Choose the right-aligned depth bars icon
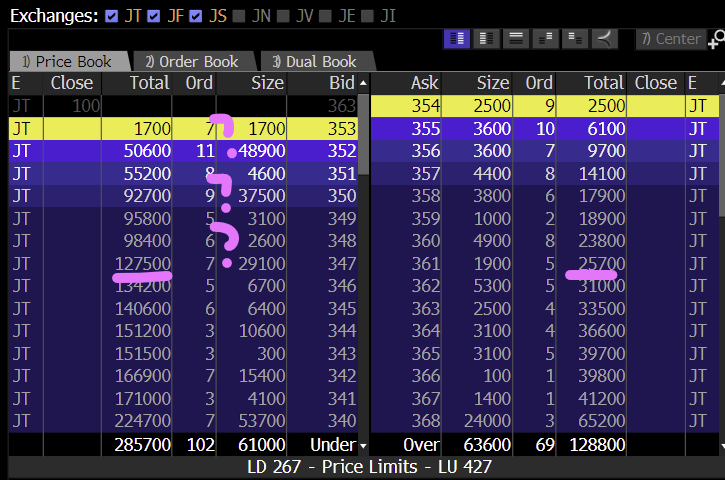The width and height of the screenshot is (725, 480). pos(574,39)
